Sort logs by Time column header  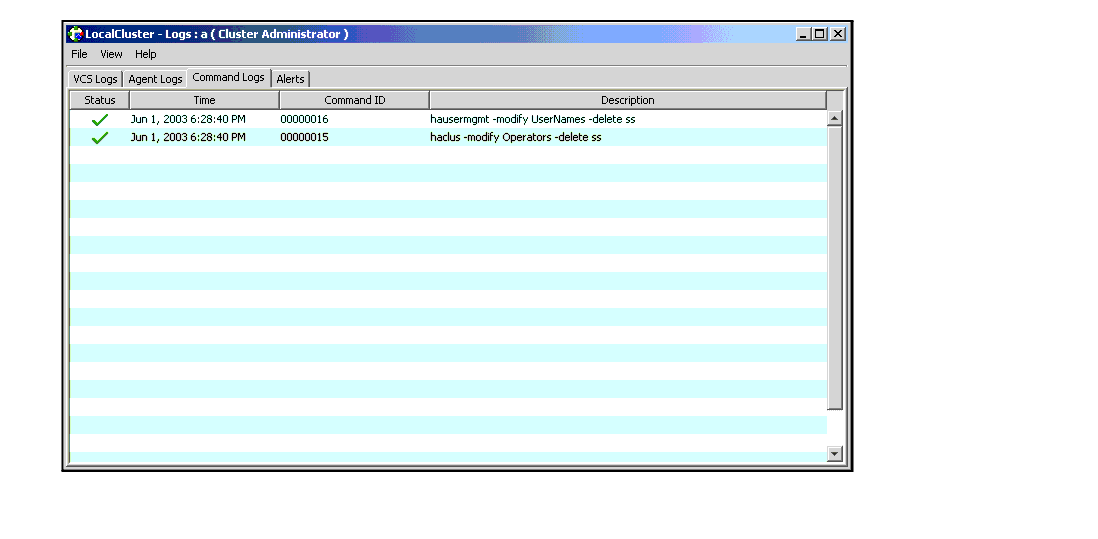tap(204, 100)
